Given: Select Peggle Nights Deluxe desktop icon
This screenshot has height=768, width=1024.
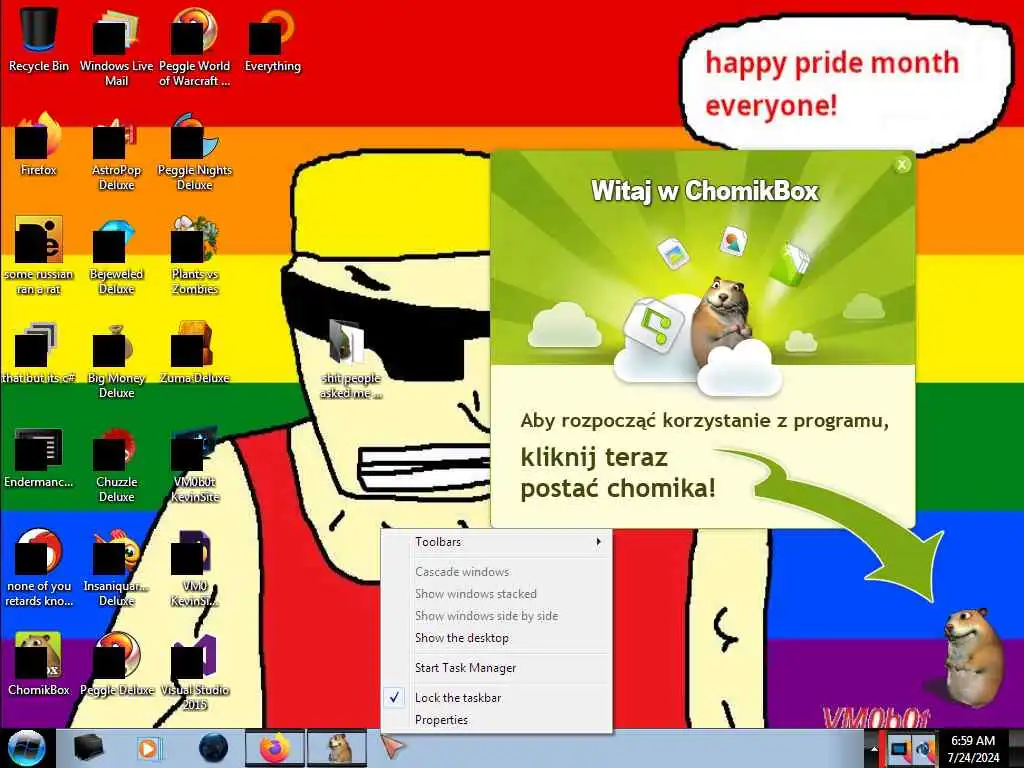Looking at the screenshot, I should click(x=194, y=152).
